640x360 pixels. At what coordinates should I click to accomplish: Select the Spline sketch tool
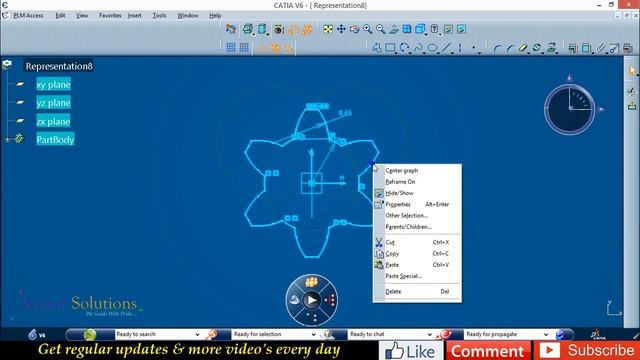pos(418,48)
